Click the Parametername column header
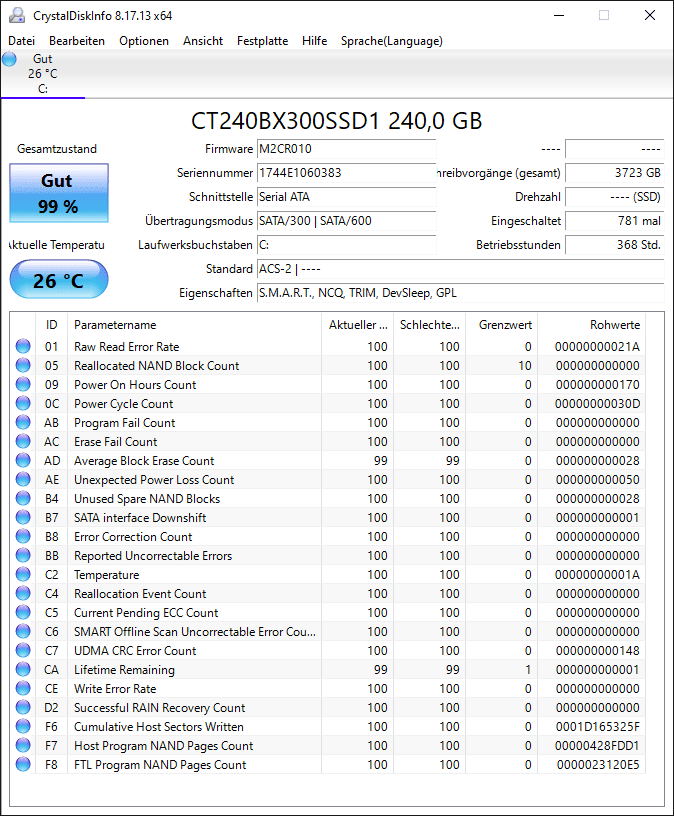Viewport: 674px width, 816px height. click(x=194, y=325)
